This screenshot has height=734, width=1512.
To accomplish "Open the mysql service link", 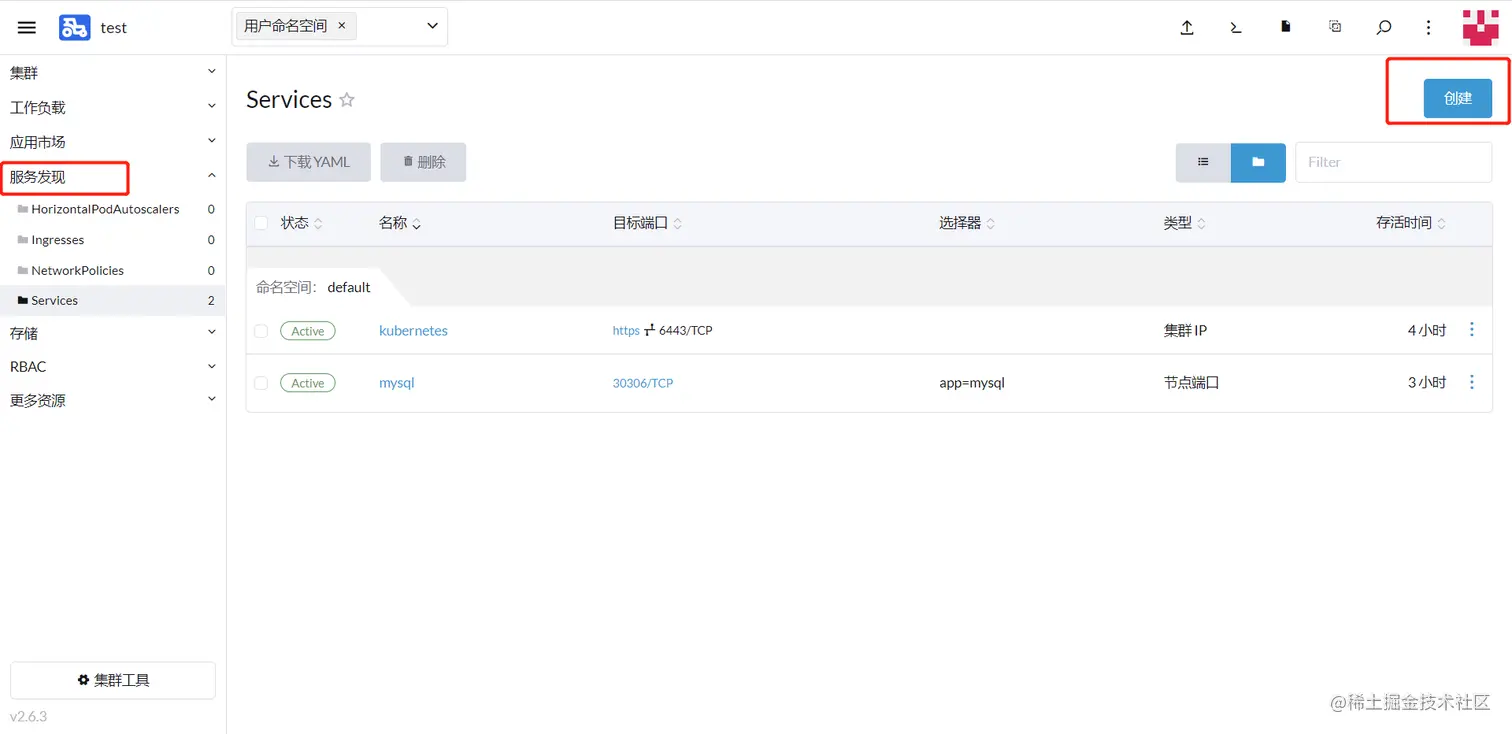I will 396,383.
